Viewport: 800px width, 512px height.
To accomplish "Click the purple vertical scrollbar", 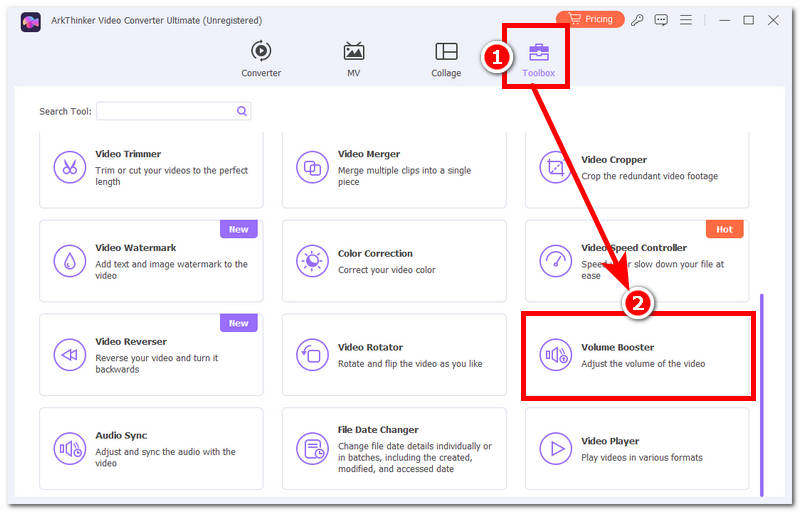I will (762, 395).
